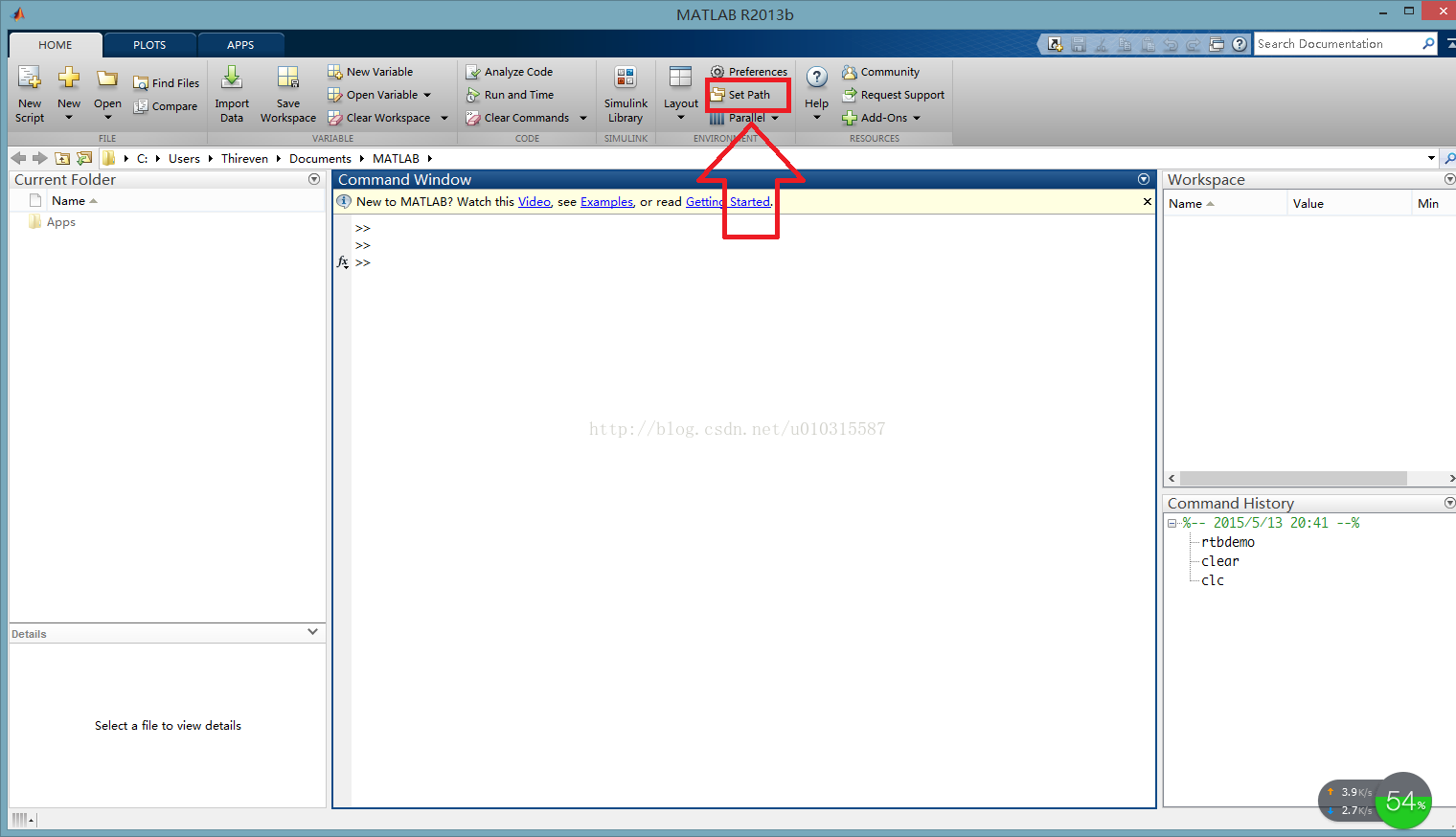
Task: Open the Video link
Action: point(535,201)
